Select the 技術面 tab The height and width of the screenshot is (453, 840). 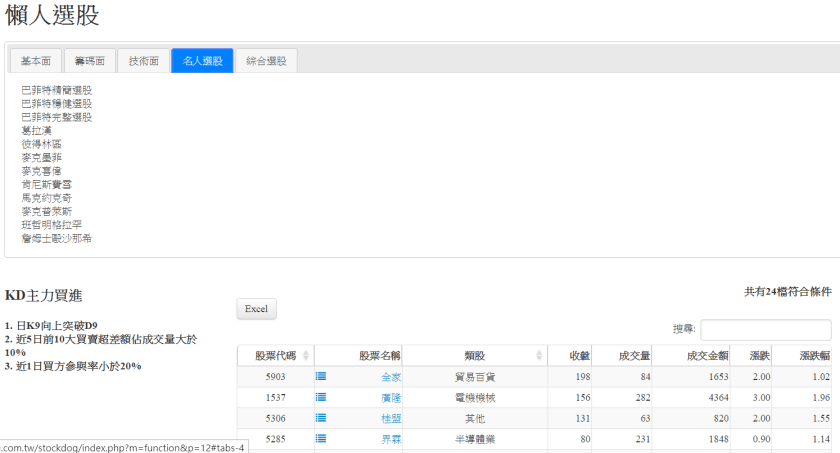[x=144, y=61]
